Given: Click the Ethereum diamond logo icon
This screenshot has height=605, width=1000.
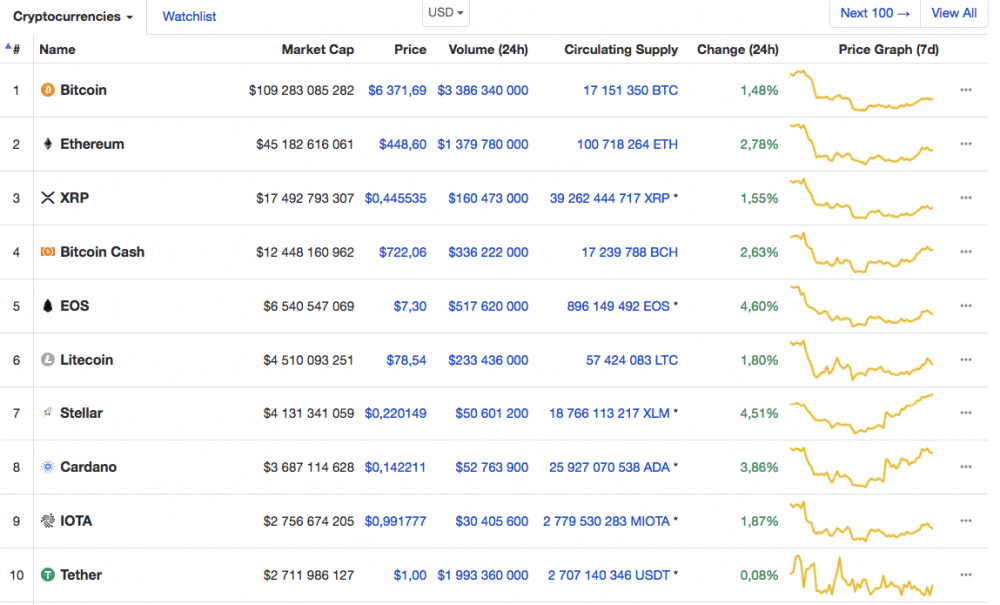Looking at the screenshot, I should click(x=47, y=144).
